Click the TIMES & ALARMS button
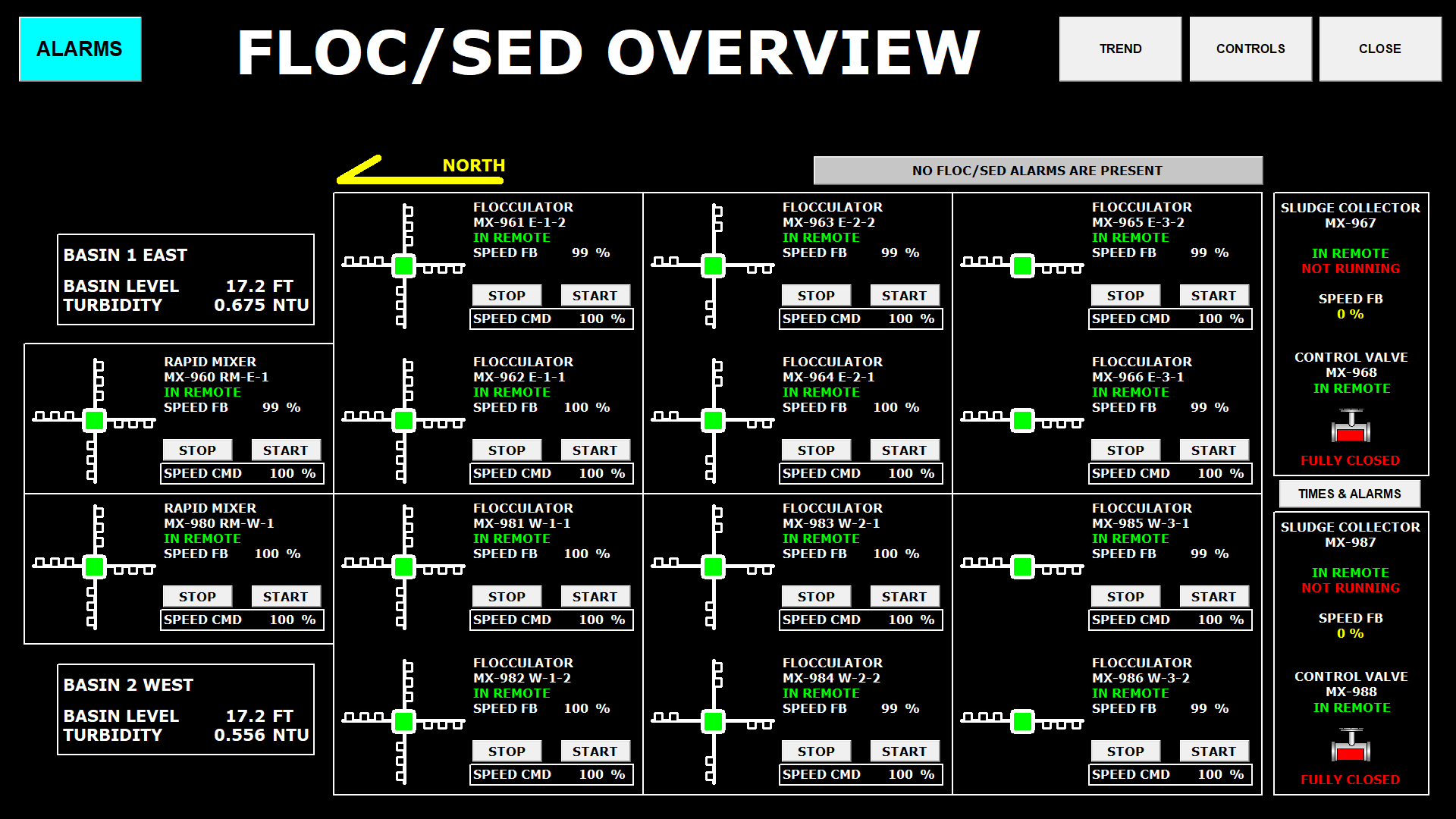Image resolution: width=1456 pixels, height=819 pixels. (x=1349, y=494)
